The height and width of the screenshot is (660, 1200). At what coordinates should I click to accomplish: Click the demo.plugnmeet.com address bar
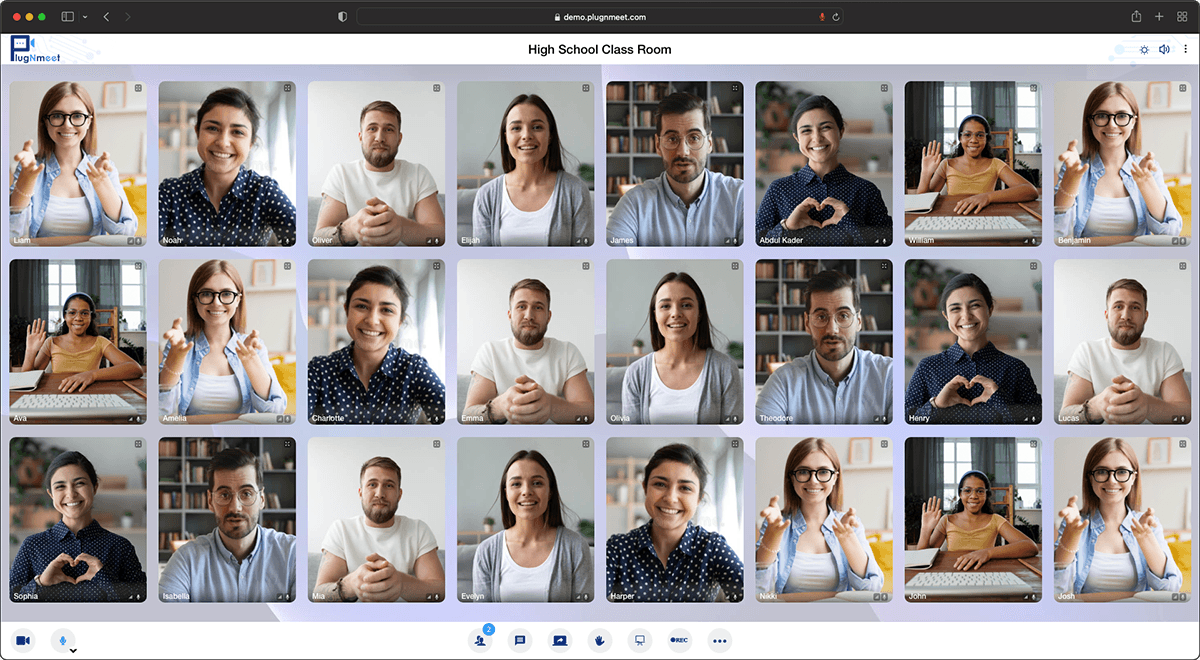coord(600,17)
